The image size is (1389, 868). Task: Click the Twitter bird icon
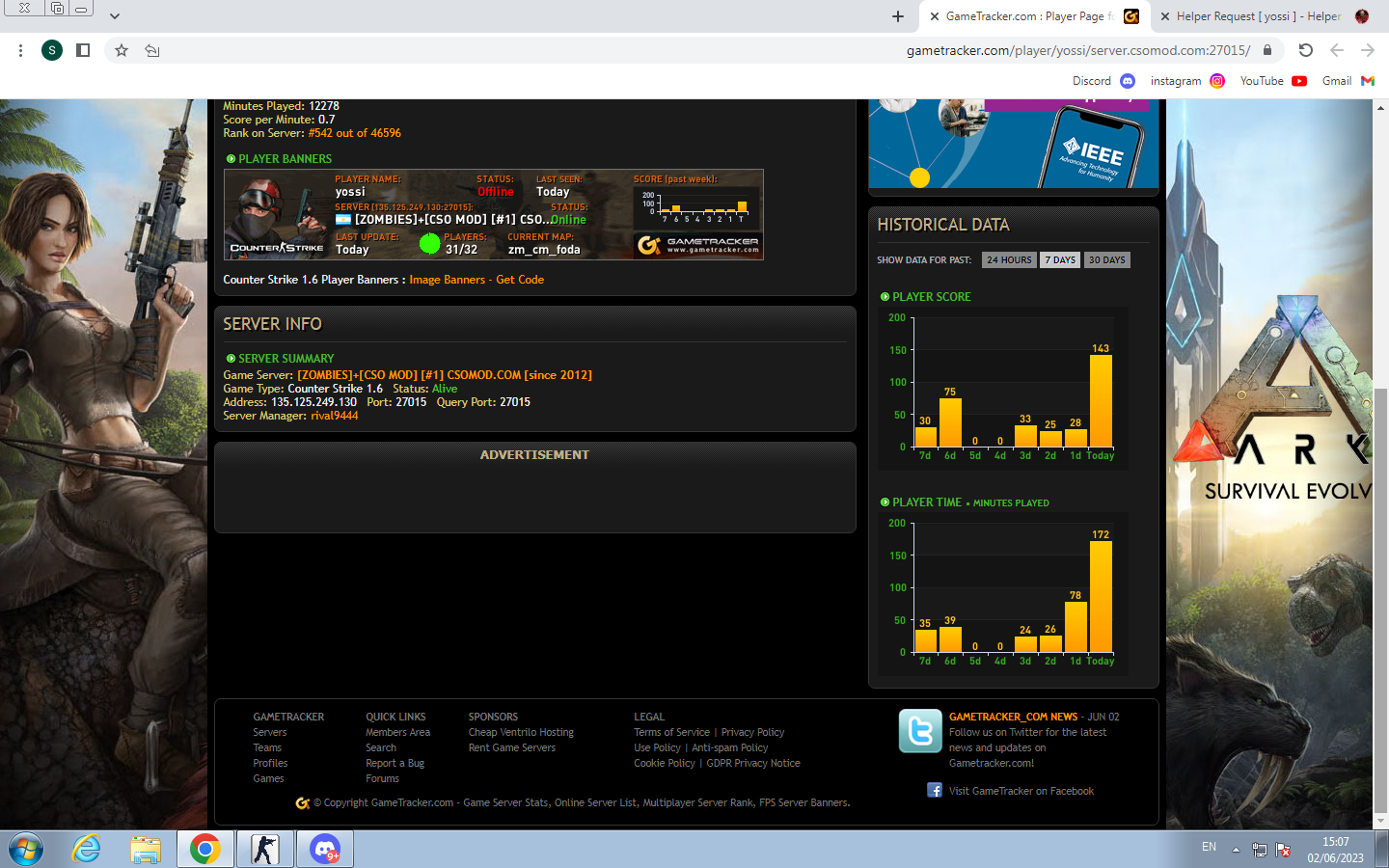[919, 731]
